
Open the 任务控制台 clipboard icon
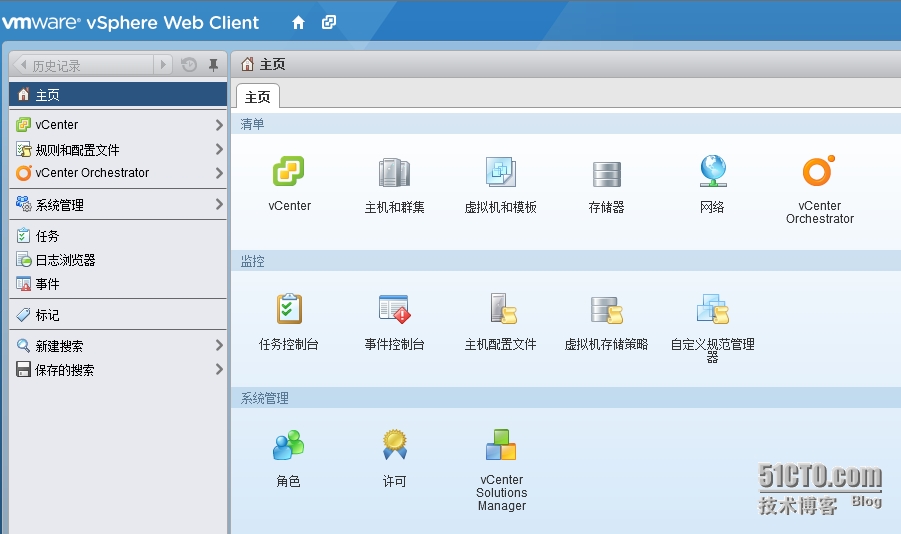[289, 309]
